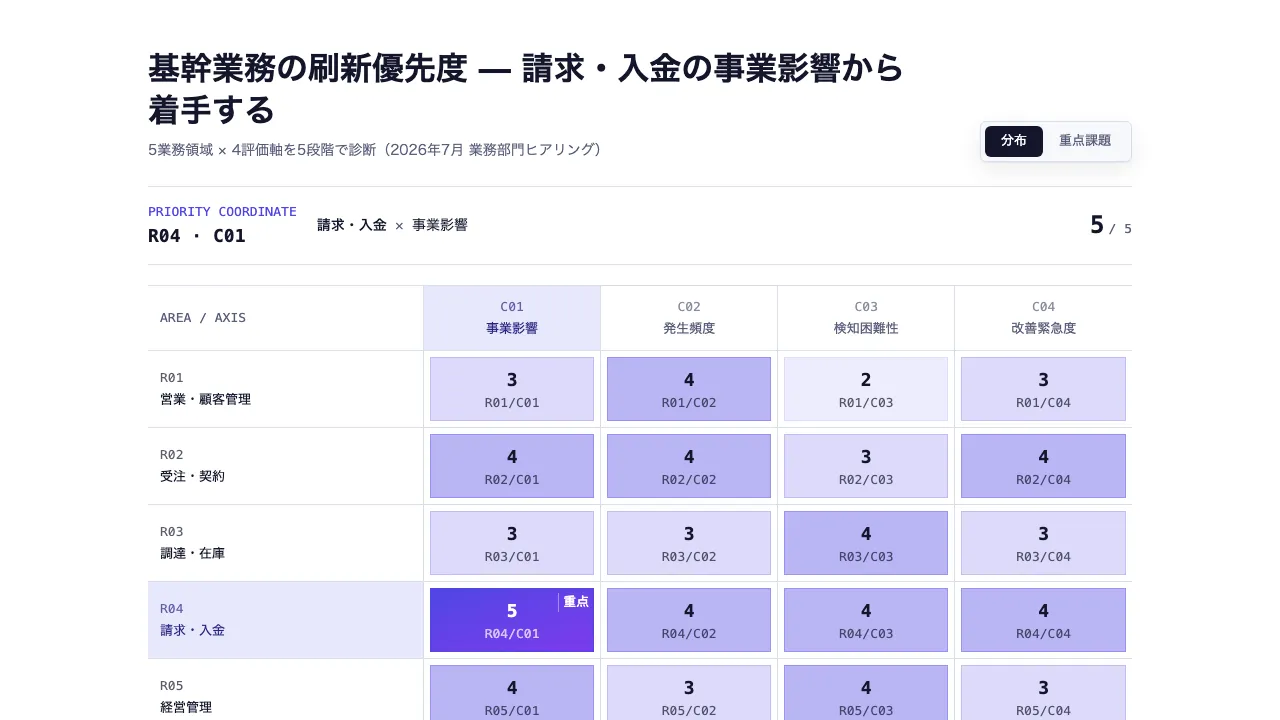This screenshot has width=1280, height=720.
Task: Select heatmap cell R02/C02
Action: coord(689,466)
